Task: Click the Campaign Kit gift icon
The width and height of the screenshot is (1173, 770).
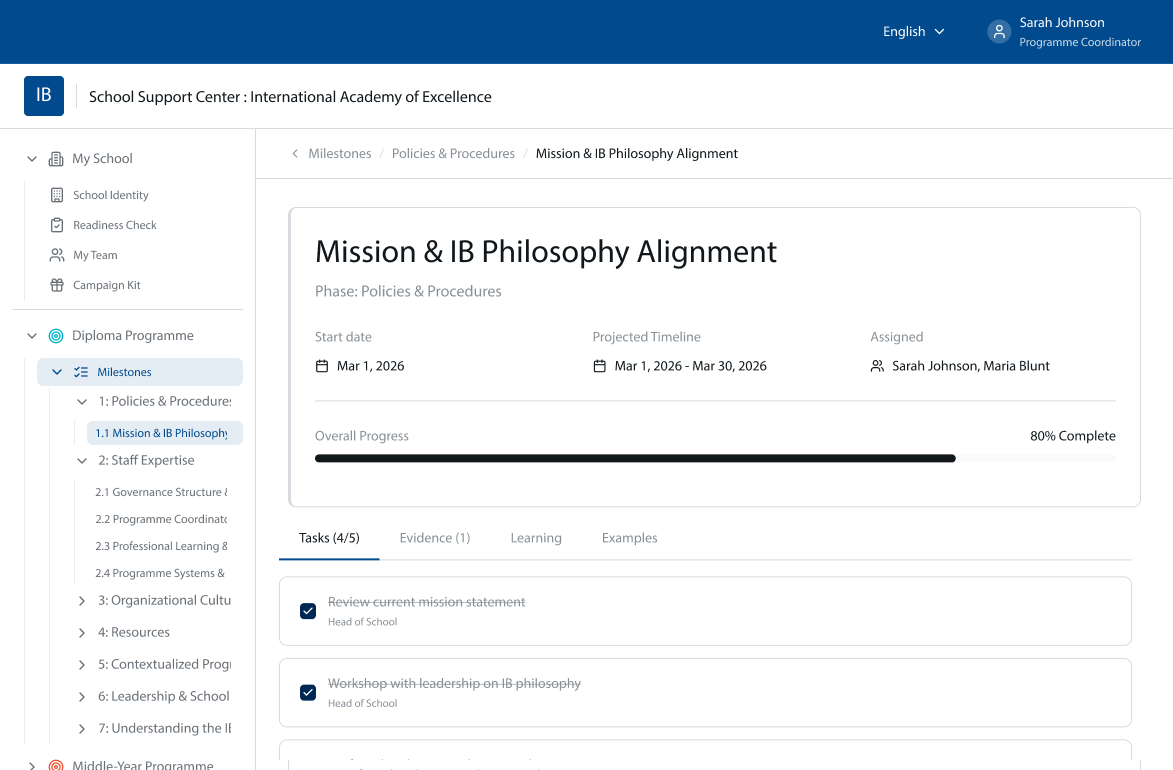Action: pos(57,285)
